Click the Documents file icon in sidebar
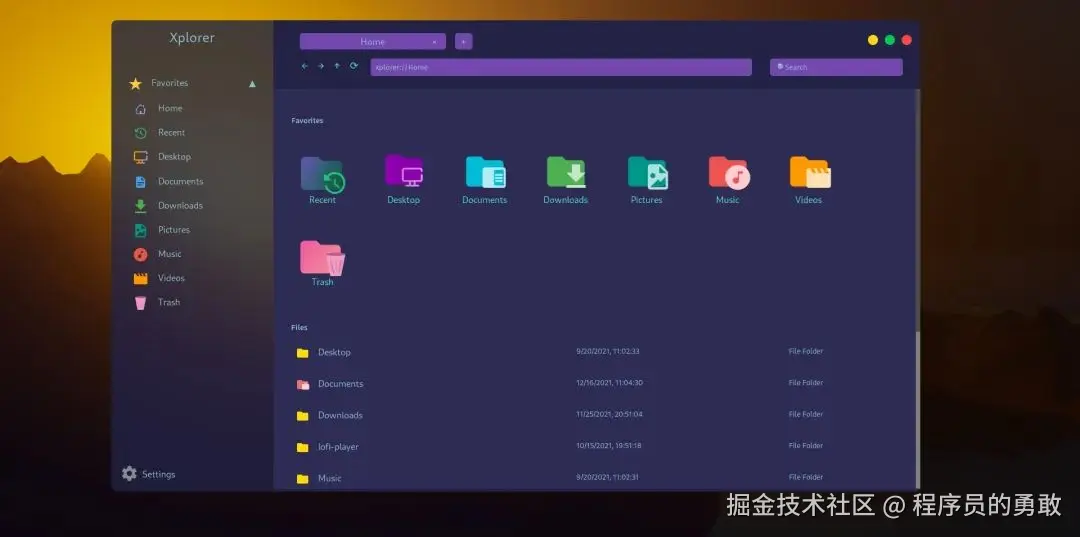Screen dimensions: 1080x537 [x=141, y=182]
